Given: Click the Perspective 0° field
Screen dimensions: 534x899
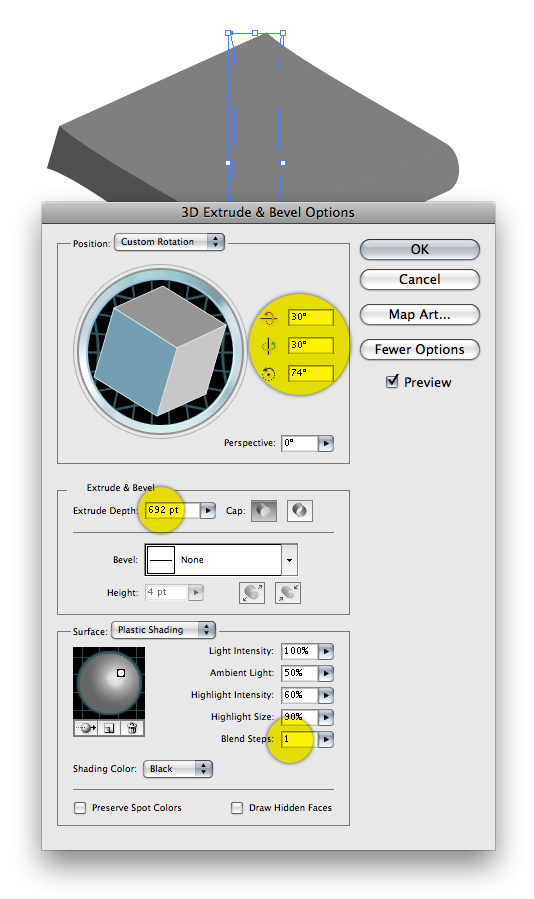Looking at the screenshot, I should coord(299,443).
